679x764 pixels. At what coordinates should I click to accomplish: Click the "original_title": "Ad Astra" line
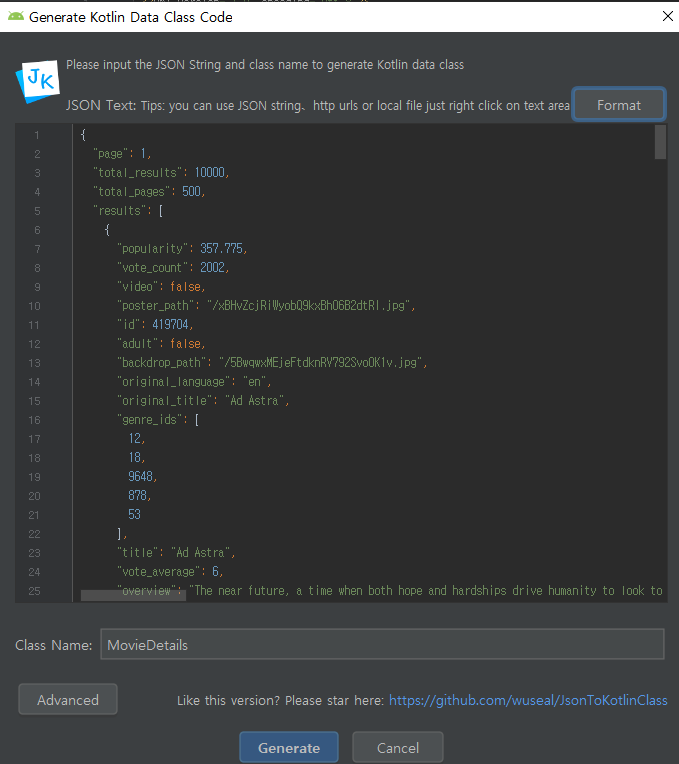click(x=203, y=401)
